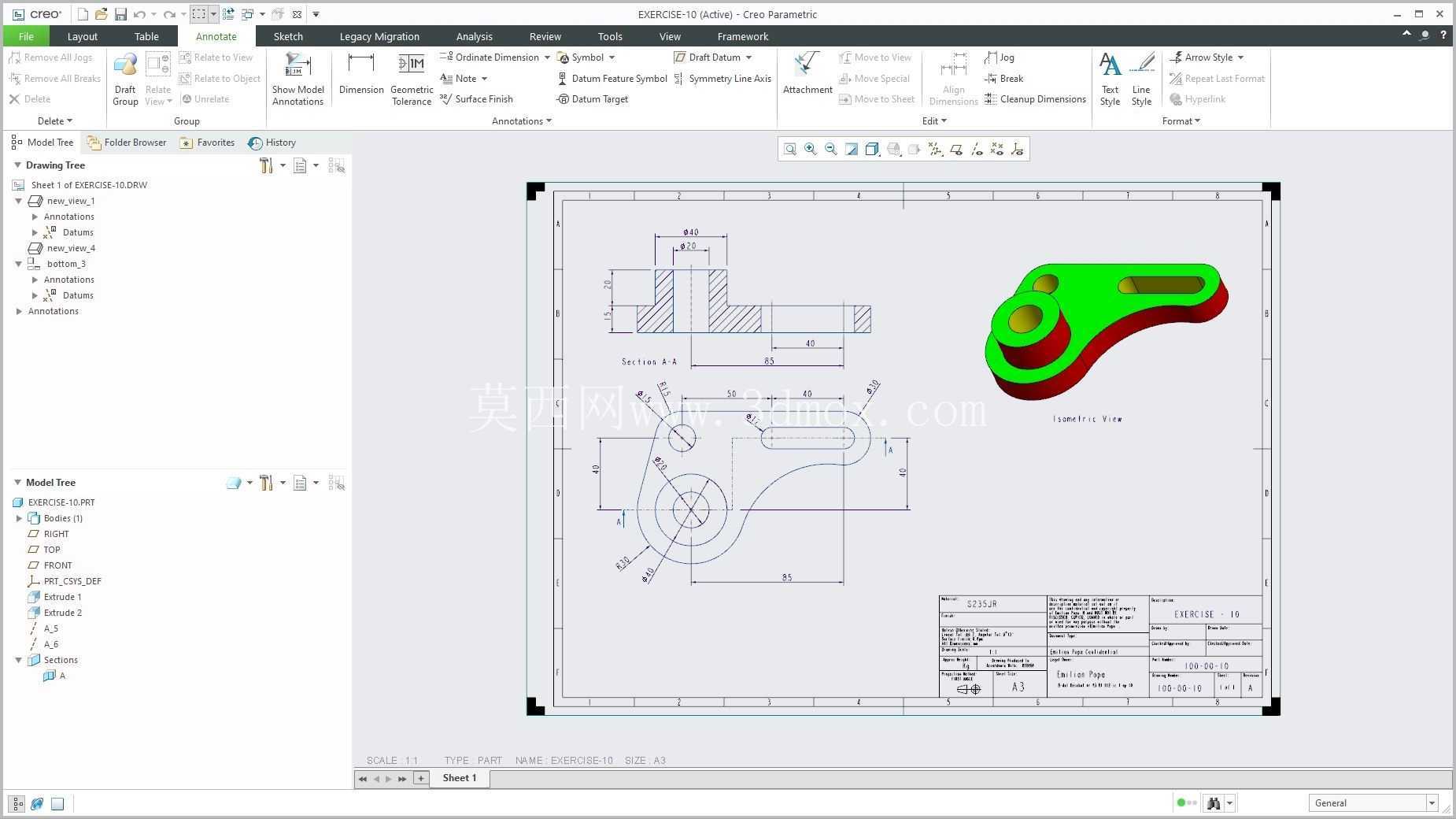Click the add new sheet plus button
The image size is (1456, 819).
click(x=421, y=779)
